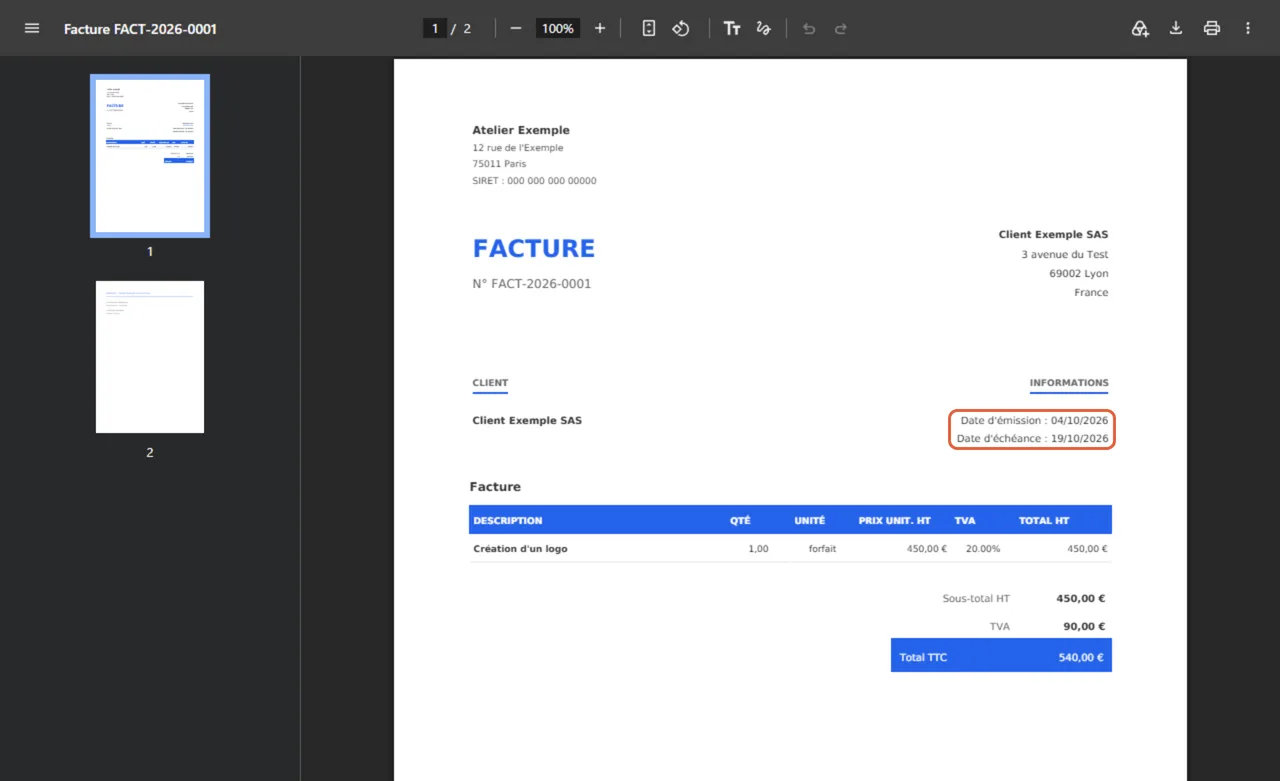The height and width of the screenshot is (781, 1280).
Task: Click the fit to page icon
Action: click(649, 28)
